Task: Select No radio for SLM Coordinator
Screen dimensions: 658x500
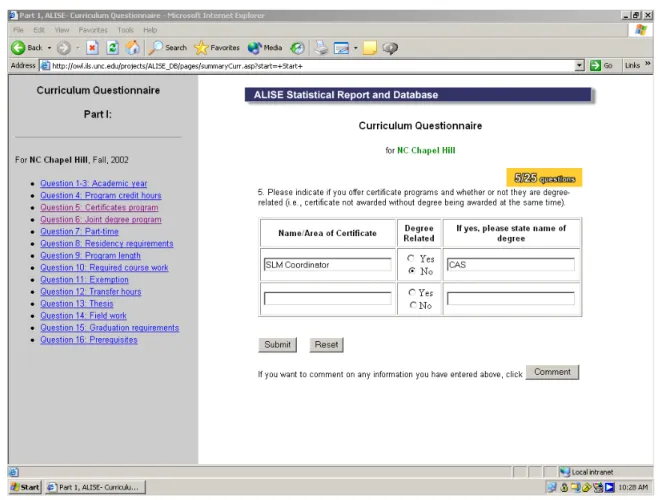Action: pyautogui.click(x=412, y=271)
